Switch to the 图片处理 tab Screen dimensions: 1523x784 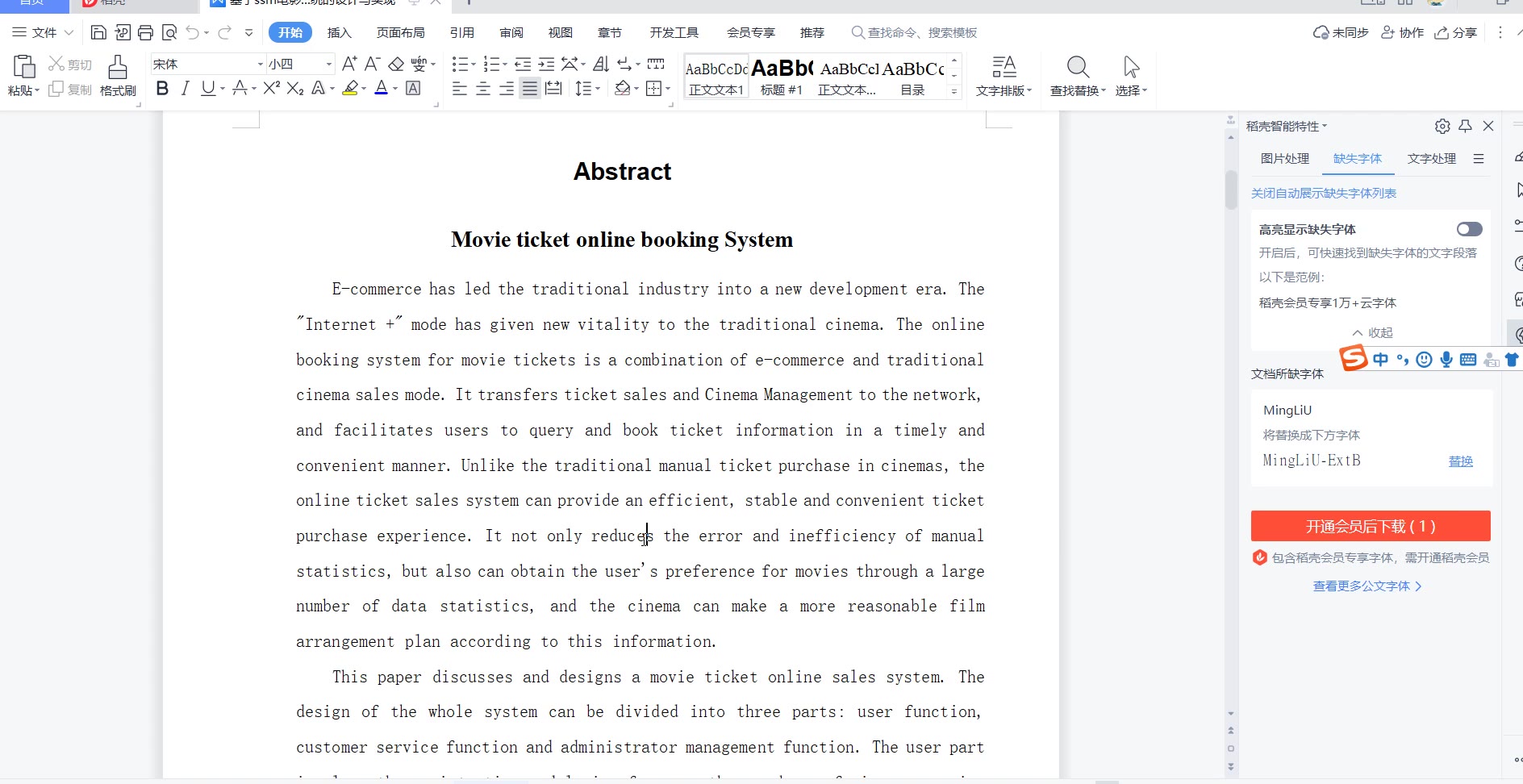[1284, 159]
